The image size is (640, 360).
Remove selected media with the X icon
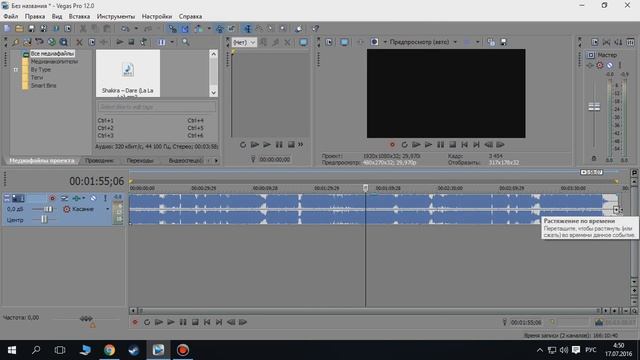point(80,42)
